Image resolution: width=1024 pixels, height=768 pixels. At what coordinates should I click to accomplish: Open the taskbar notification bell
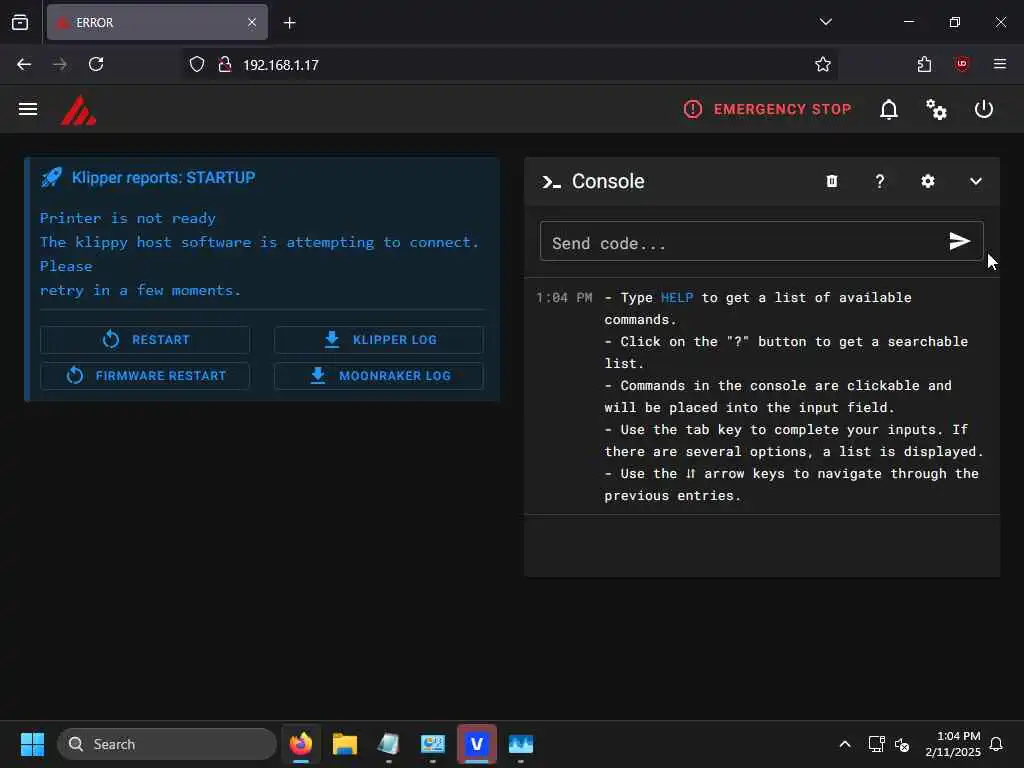[x=996, y=744]
